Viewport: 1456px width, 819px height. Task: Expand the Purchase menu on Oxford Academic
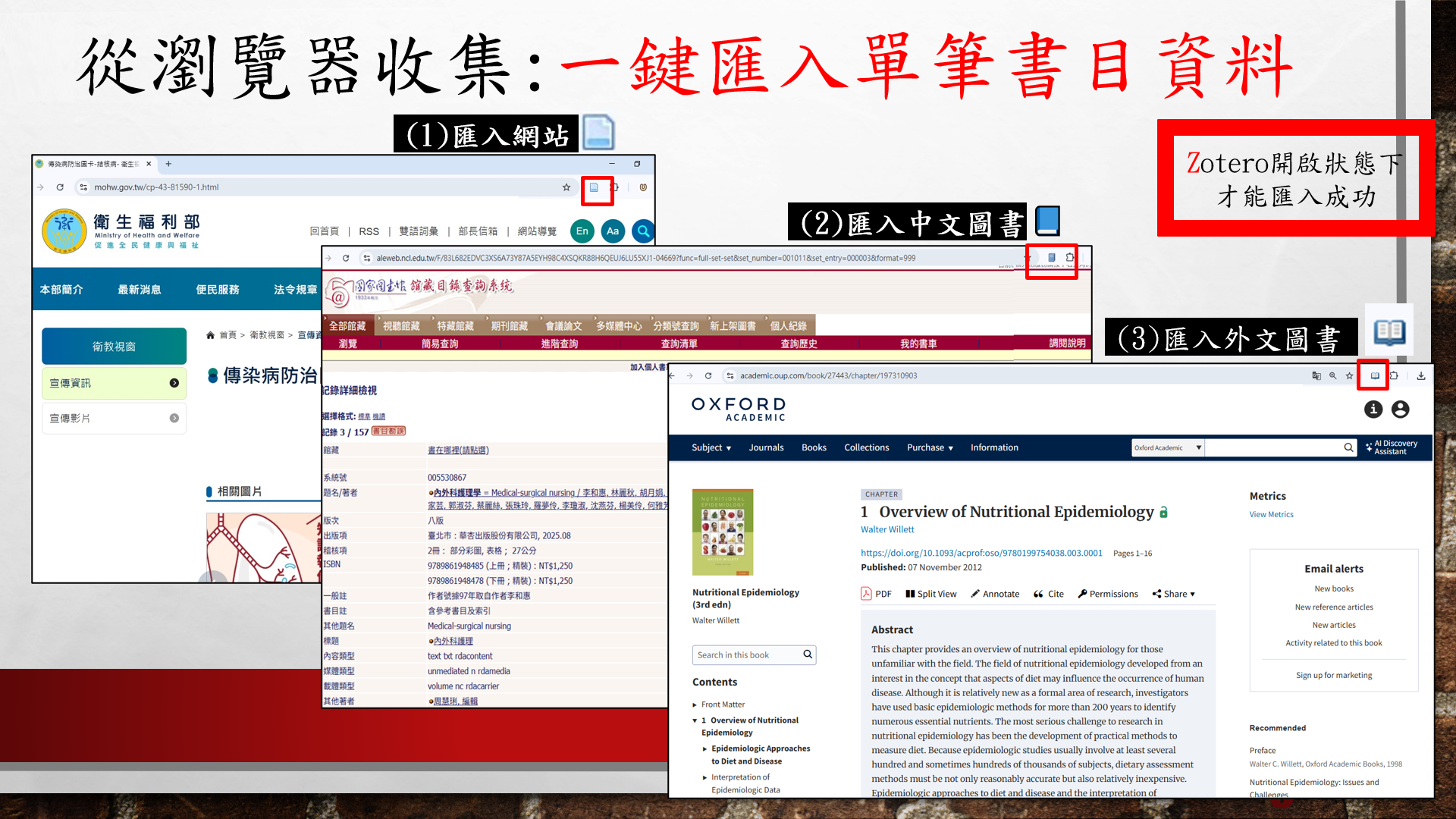(x=930, y=447)
